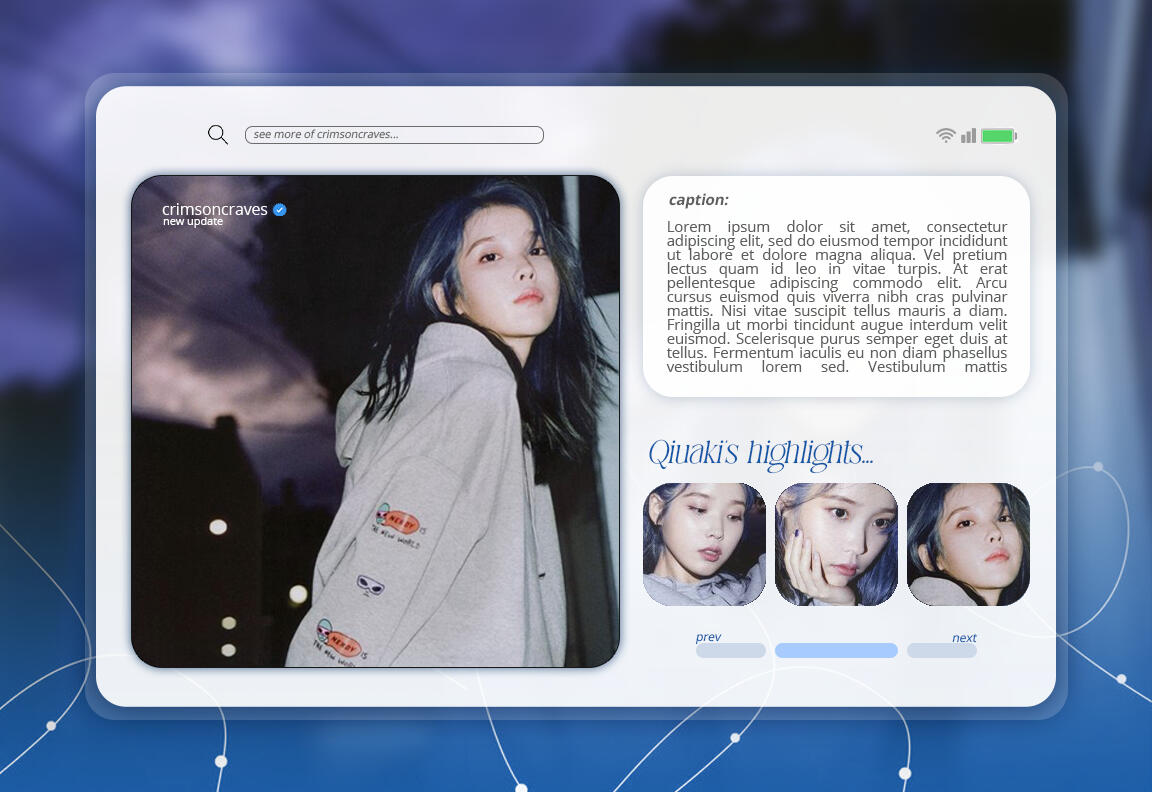The width and height of the screenshot is (1152, 792).
Task: Focus the 'see more of crimsoncraves' search field
Action: pyautogui.click(x=394, y=135)
